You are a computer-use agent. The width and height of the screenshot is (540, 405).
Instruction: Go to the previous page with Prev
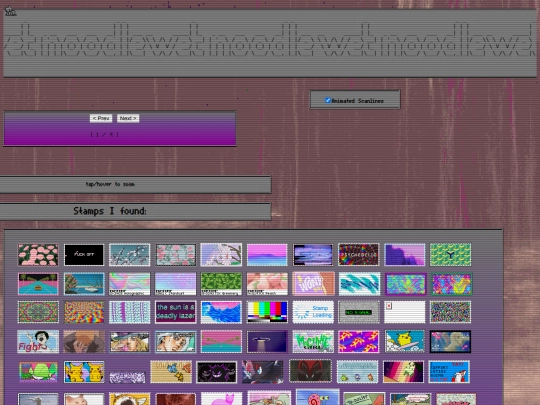pyautogui.click(x=101, y=118)
